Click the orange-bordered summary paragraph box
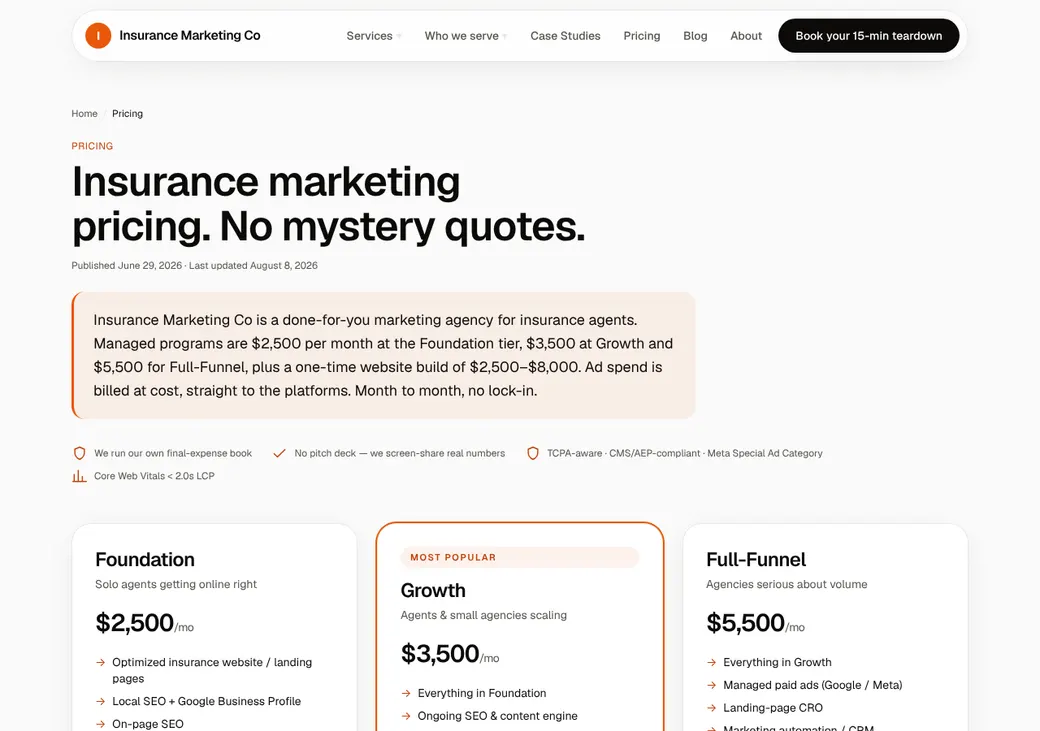The height and width of the screenshot is (731, 1040). pyautogui.click(x=383, y=356)
